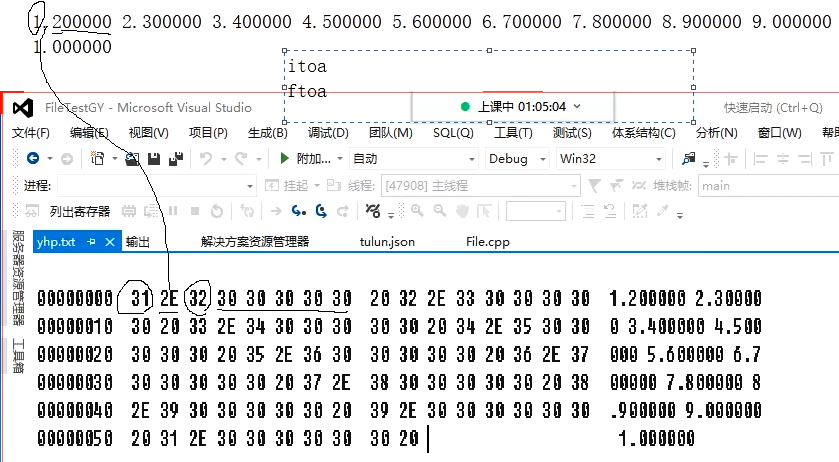Image resolution: width=839 pixels, height=462 pixels.
Task: Expand the class status timer dropdown
Action: pos(577,106)
